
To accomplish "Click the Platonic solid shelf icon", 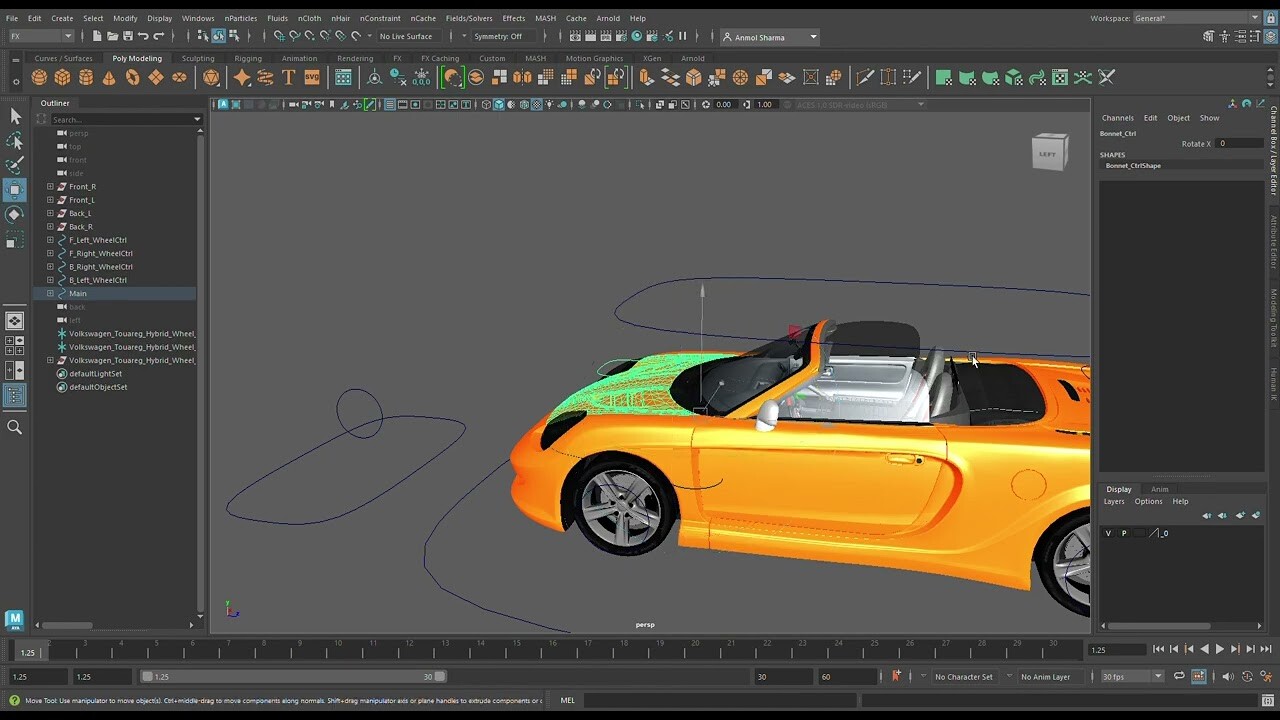I will click(212, 77).
